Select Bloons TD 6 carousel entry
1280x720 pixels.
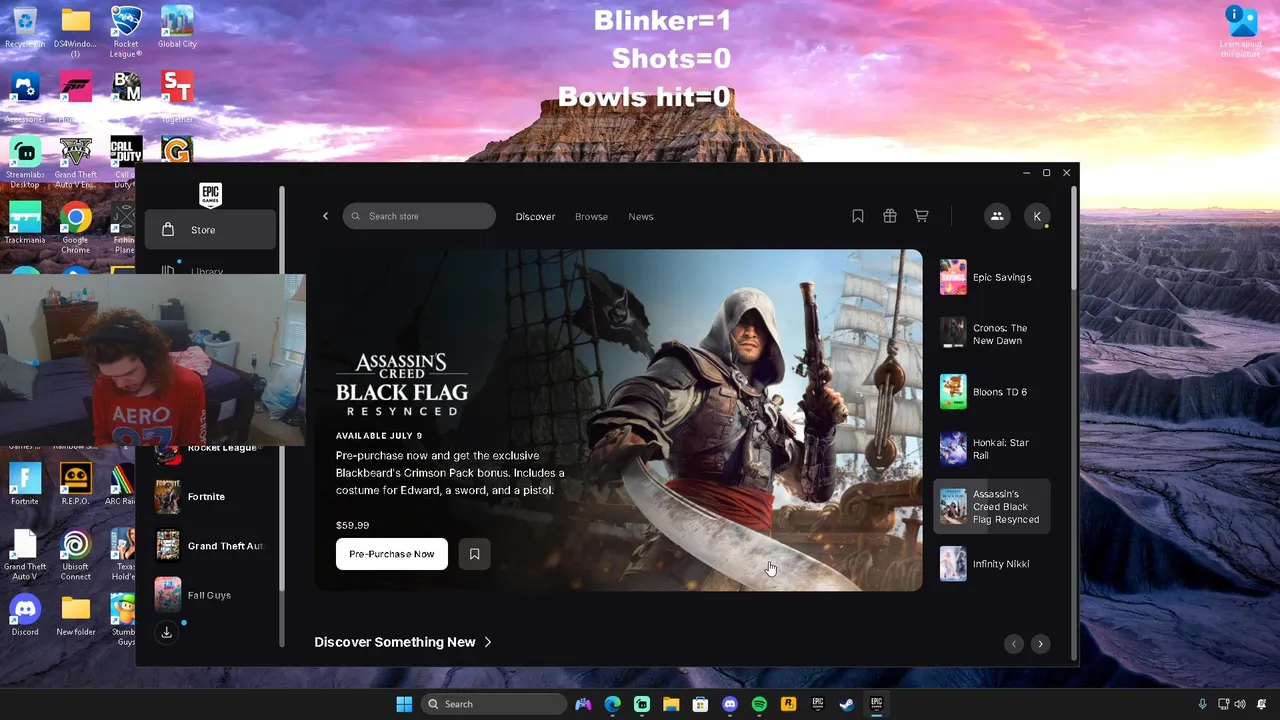(992, 392)
